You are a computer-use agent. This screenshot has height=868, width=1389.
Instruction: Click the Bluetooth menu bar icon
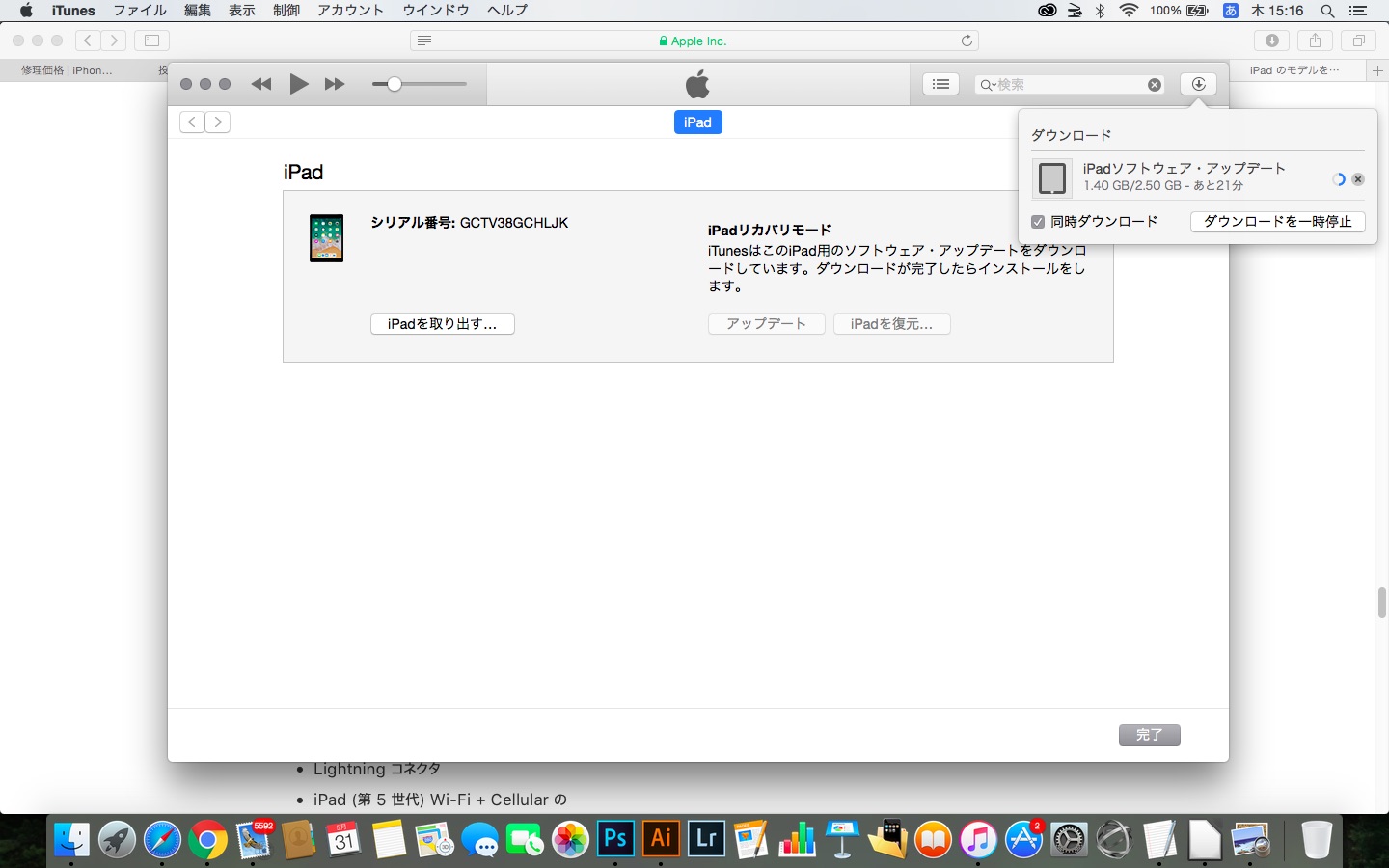coord(1101,11)
